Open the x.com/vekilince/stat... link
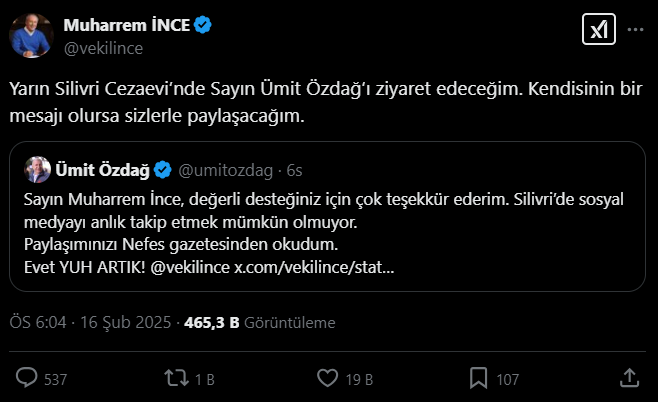 pyautogui.click(x=313, y=268)
